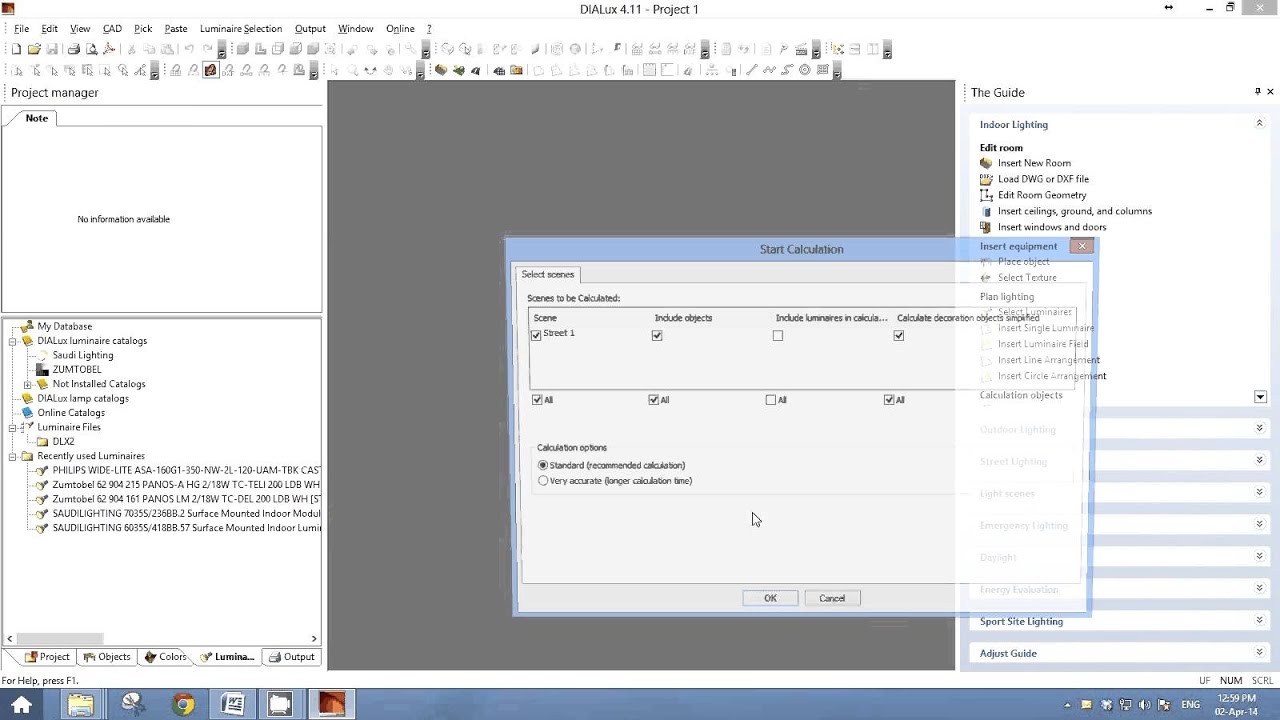The width and height of the screenshot is (1280, 720).
Task: Check All under Include luminaires column
Action: coord(770,399)
